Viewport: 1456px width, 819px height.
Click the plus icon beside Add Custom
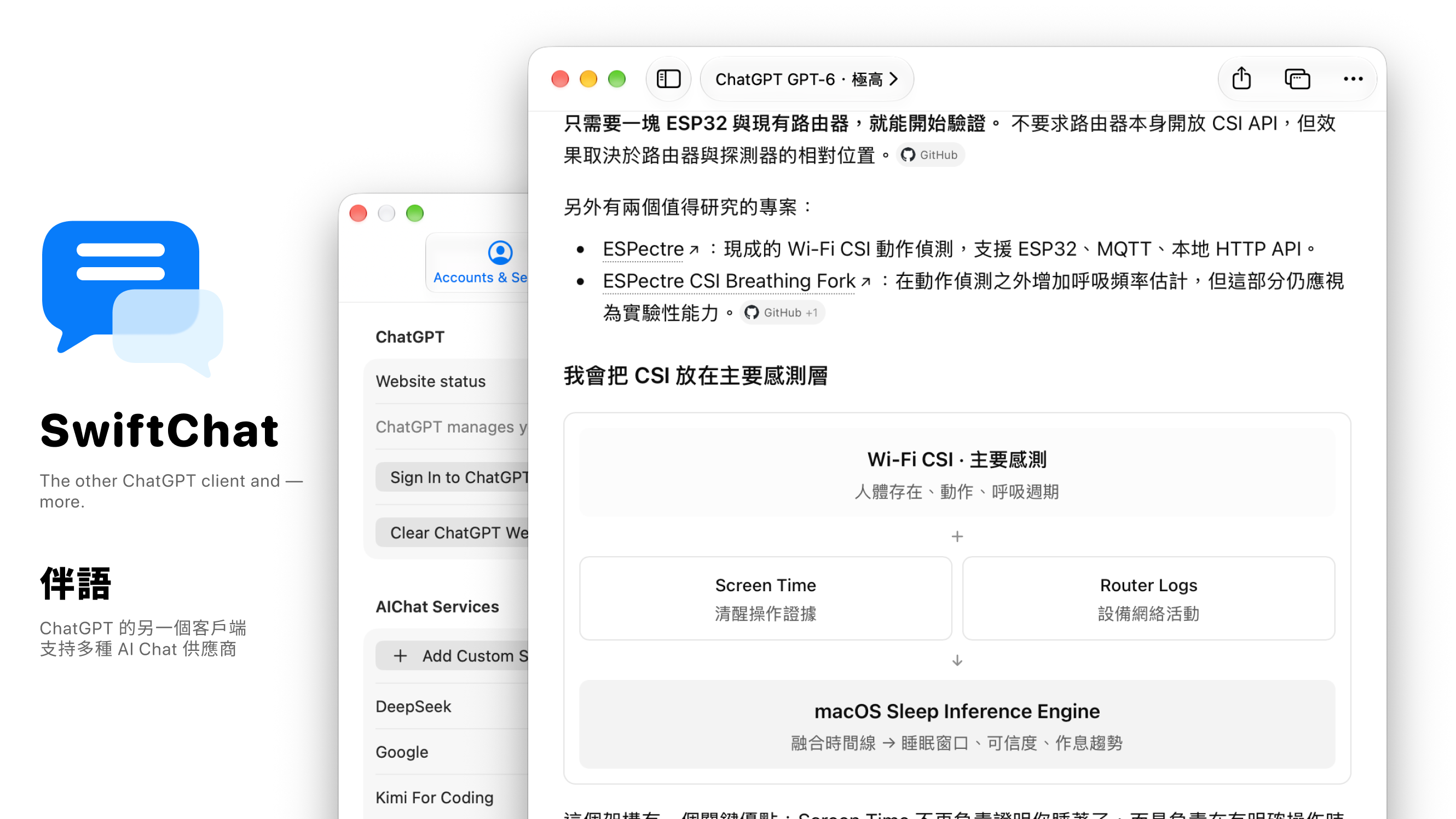click(400, 656)
